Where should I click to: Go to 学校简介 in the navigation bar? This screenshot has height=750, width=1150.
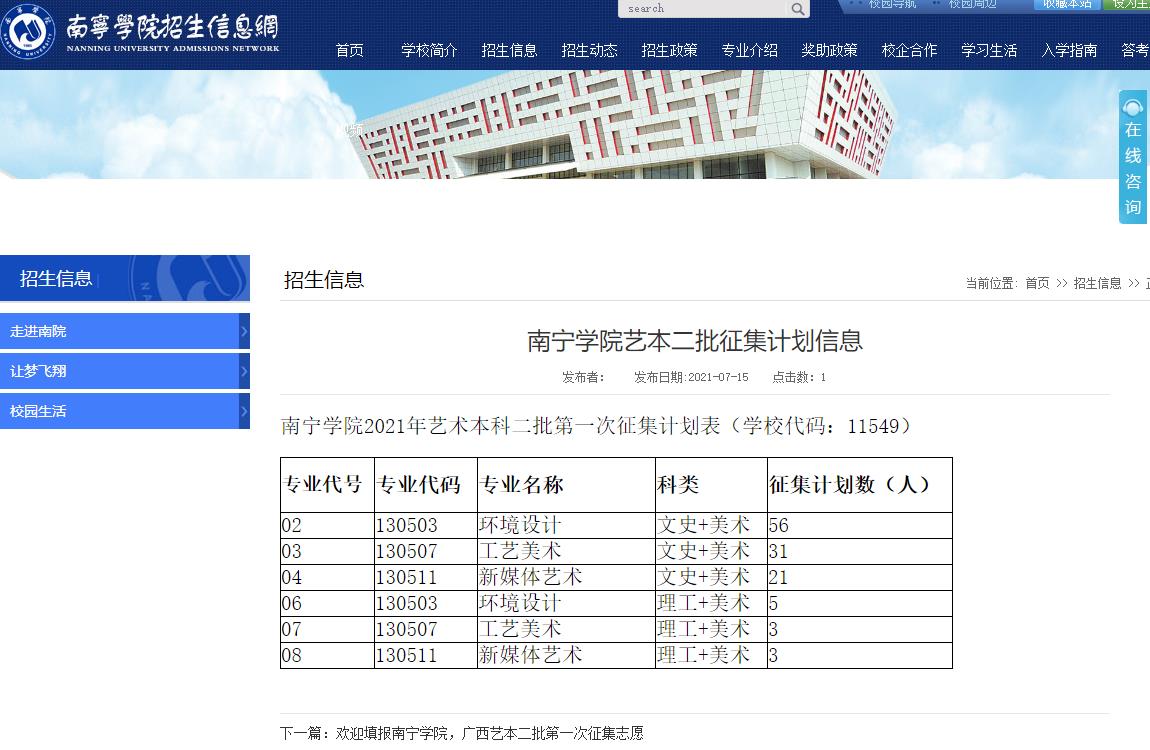tap(430, 50)
